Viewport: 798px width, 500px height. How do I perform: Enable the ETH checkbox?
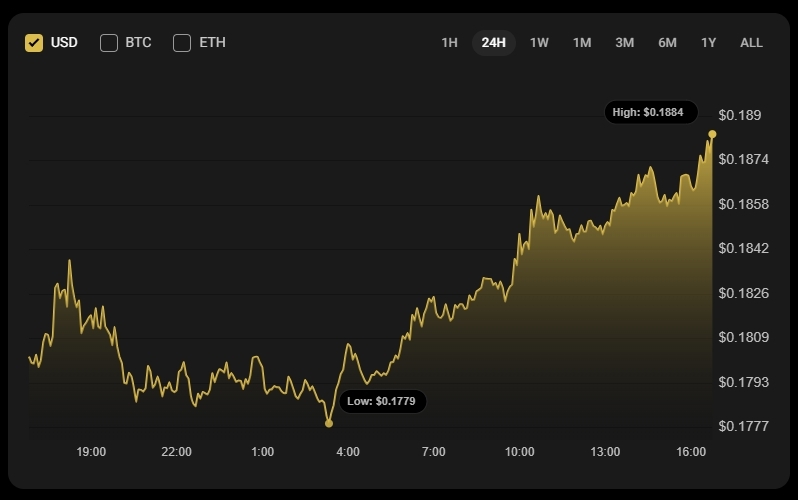(x=182, y=43)
